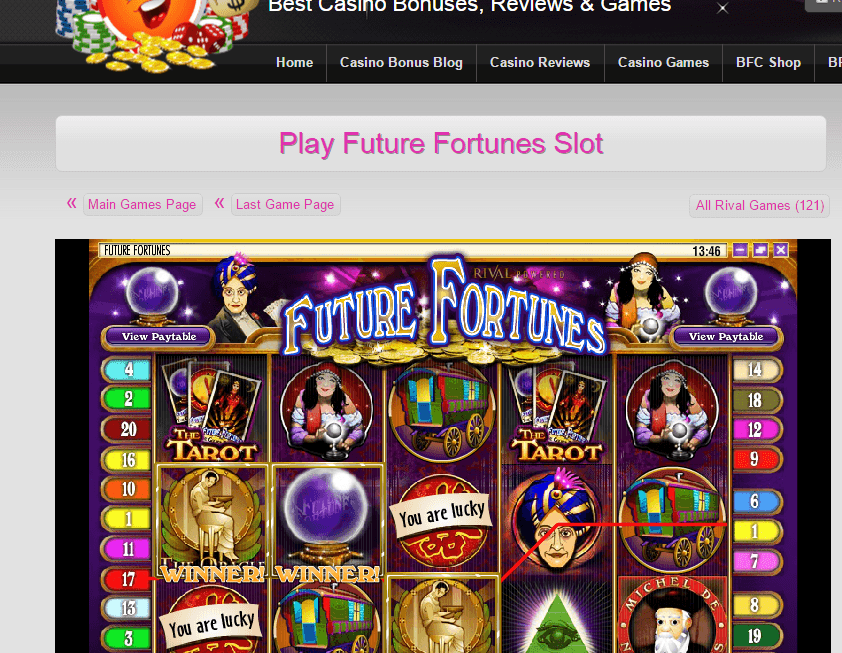Screen dimensions: 842x653
Task: Minimize the Future Fortunes game window
Action: coord(740,250)
